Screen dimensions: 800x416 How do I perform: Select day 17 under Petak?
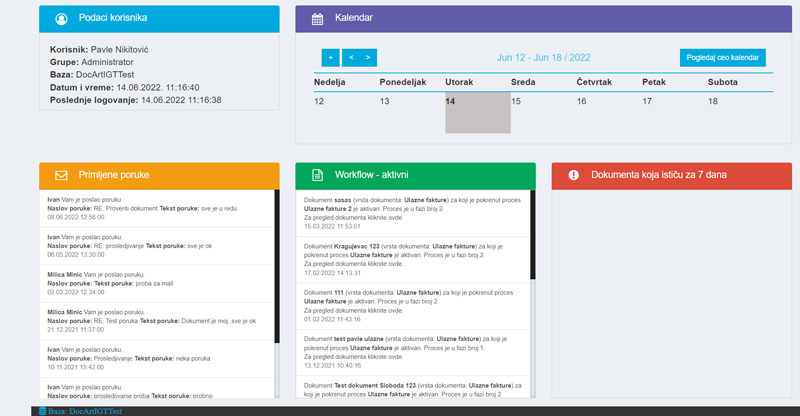(647, 102)
